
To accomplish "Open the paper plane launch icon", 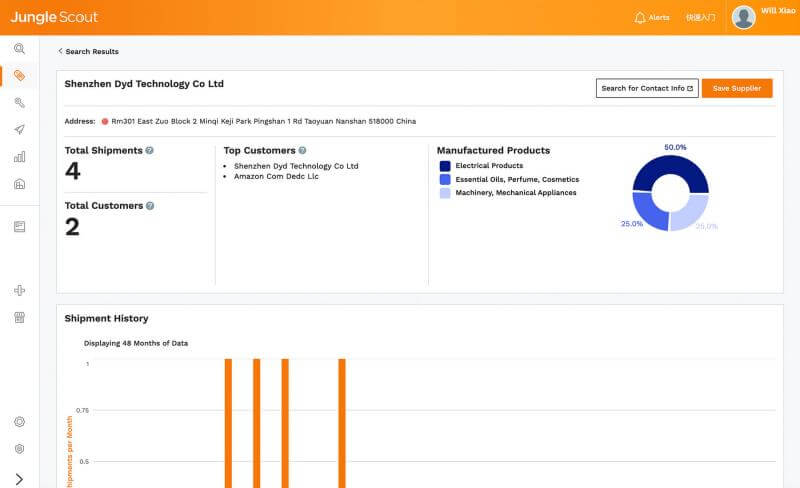I will [19, 130].
